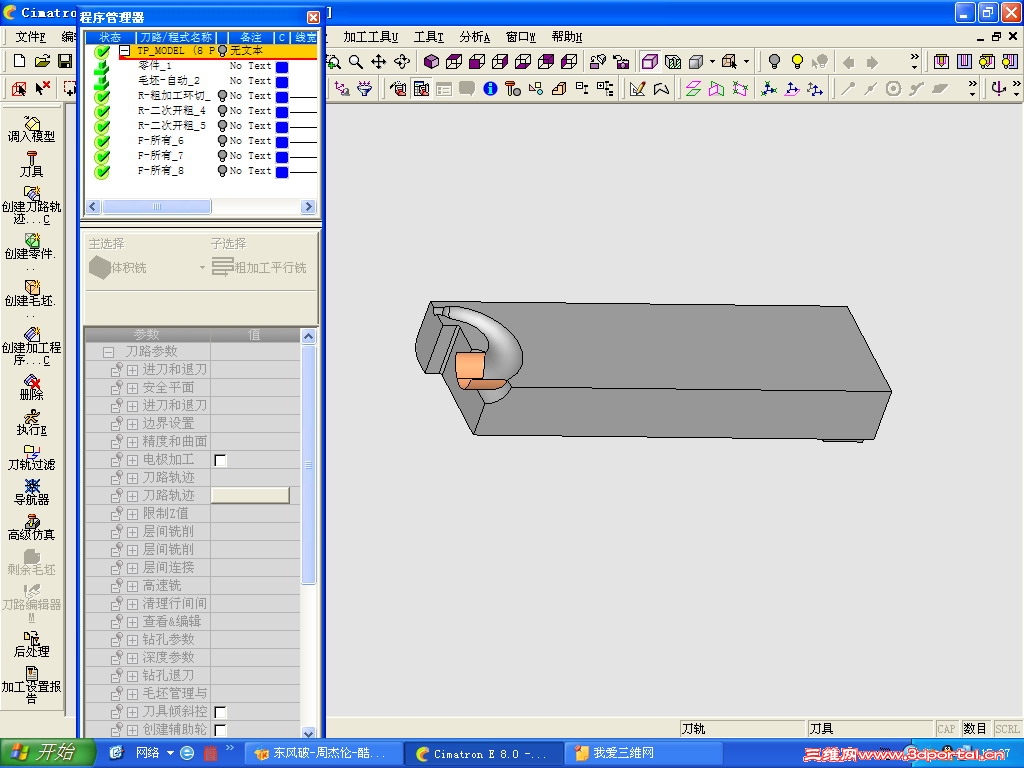The height and width of the screenshot is (768, 1024).
Task: Launch 高级仿真 advanced simulation
Action: [x=31, y=528]
